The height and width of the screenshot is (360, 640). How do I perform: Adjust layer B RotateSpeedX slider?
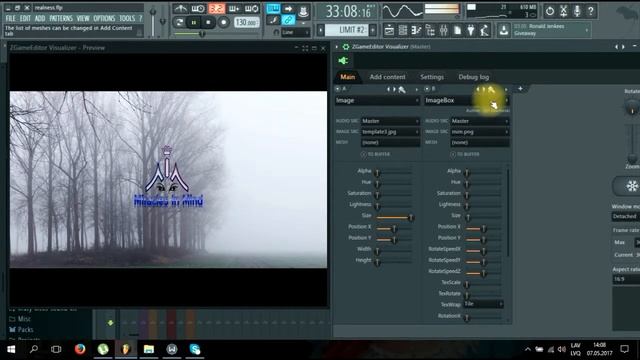point(484,251)
